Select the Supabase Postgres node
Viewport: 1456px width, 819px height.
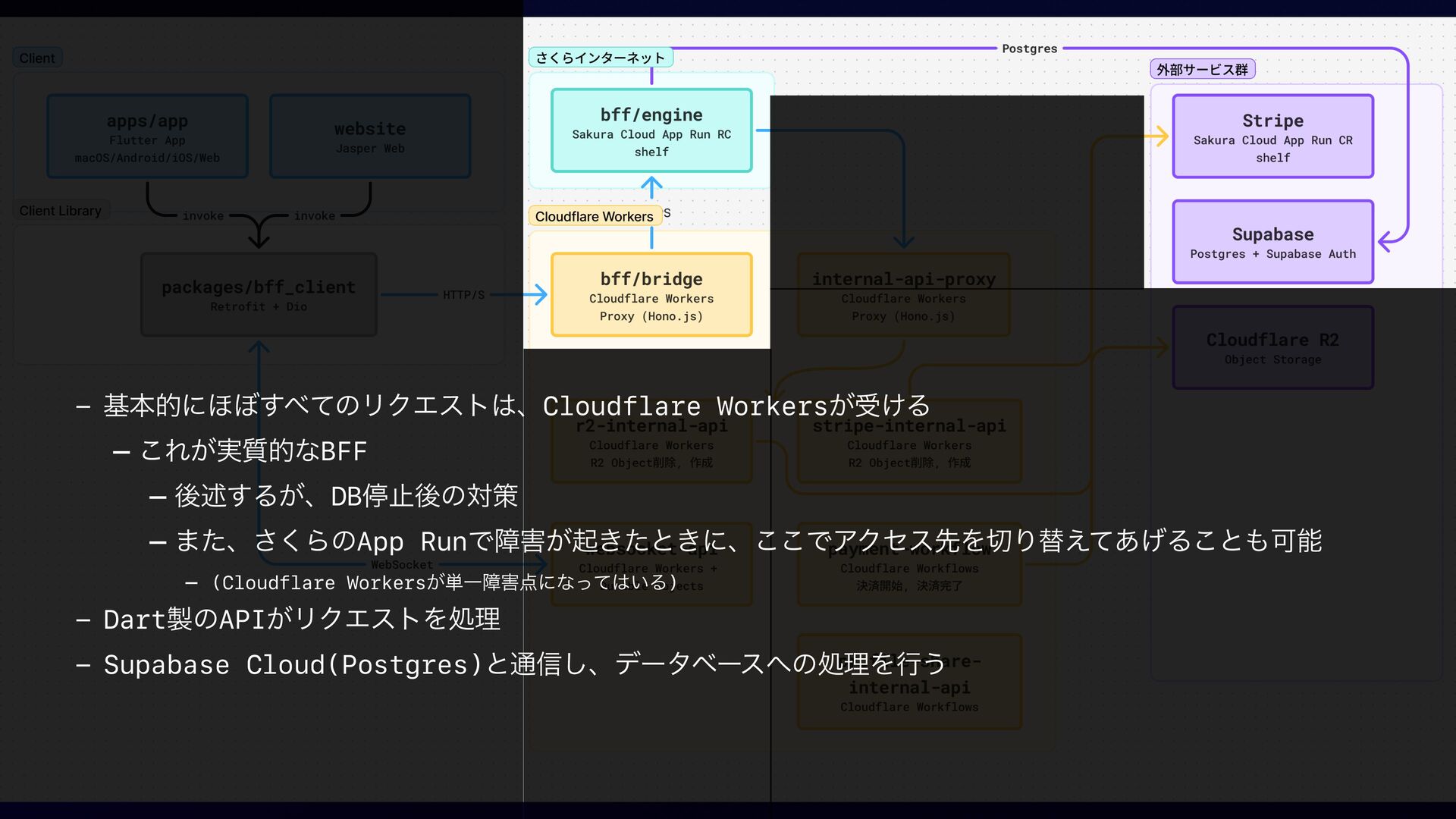1272,242
